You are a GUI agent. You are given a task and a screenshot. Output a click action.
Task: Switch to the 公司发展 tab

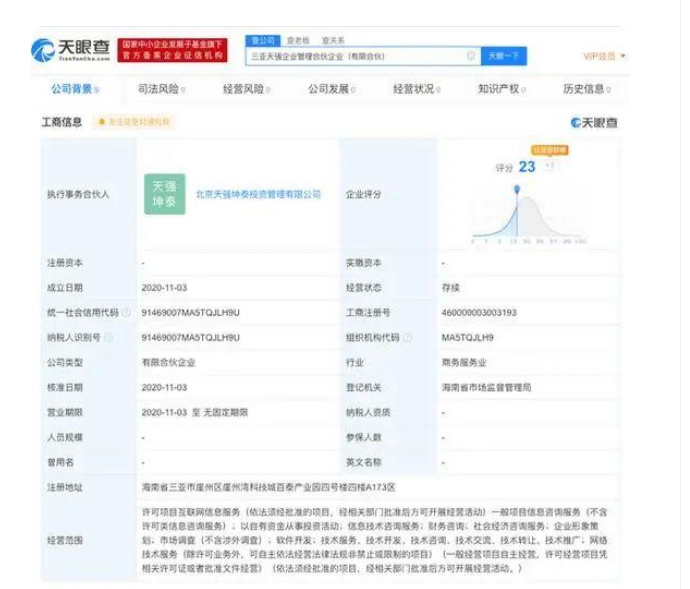[x=331, y=89]
